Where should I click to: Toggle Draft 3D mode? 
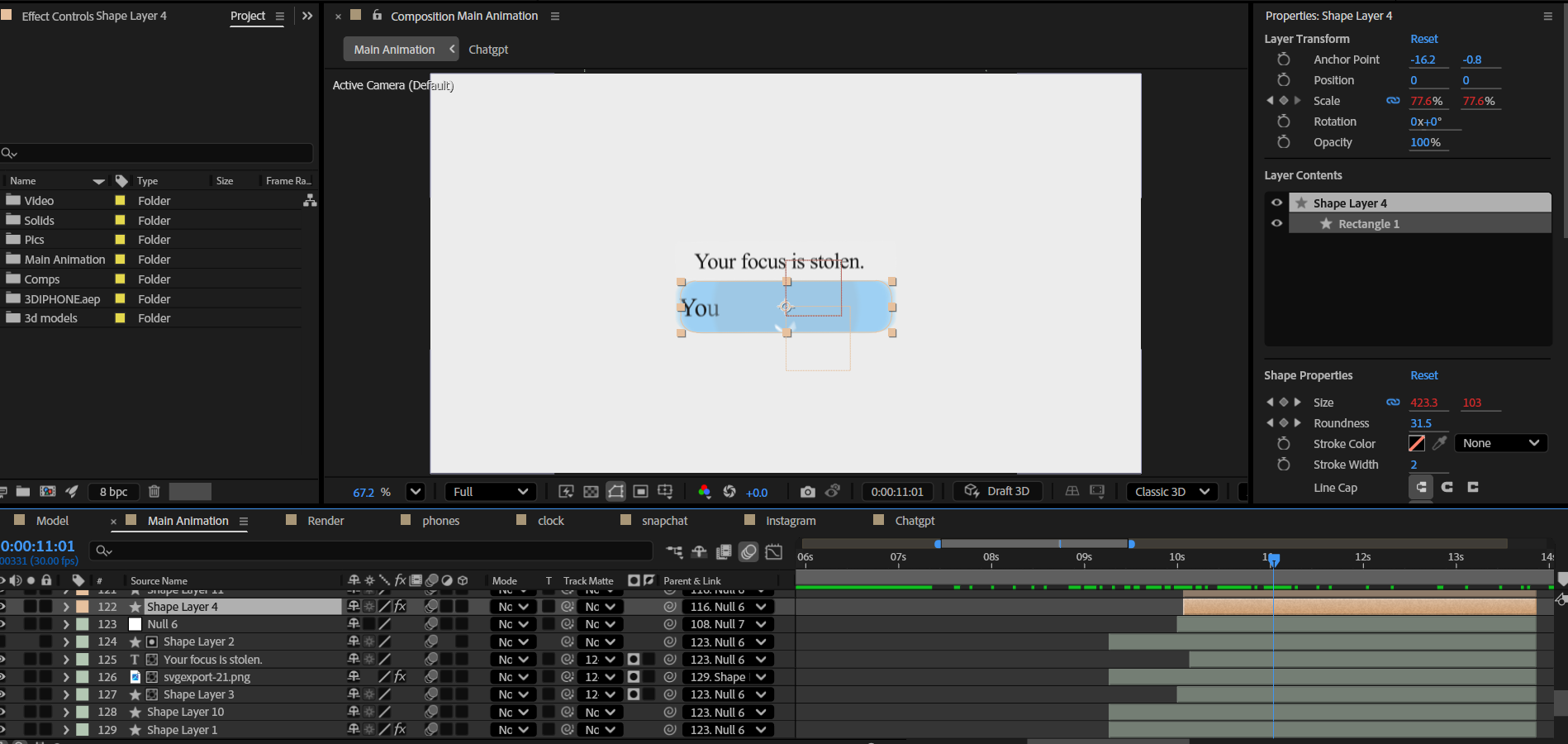[x=997, y=492]
